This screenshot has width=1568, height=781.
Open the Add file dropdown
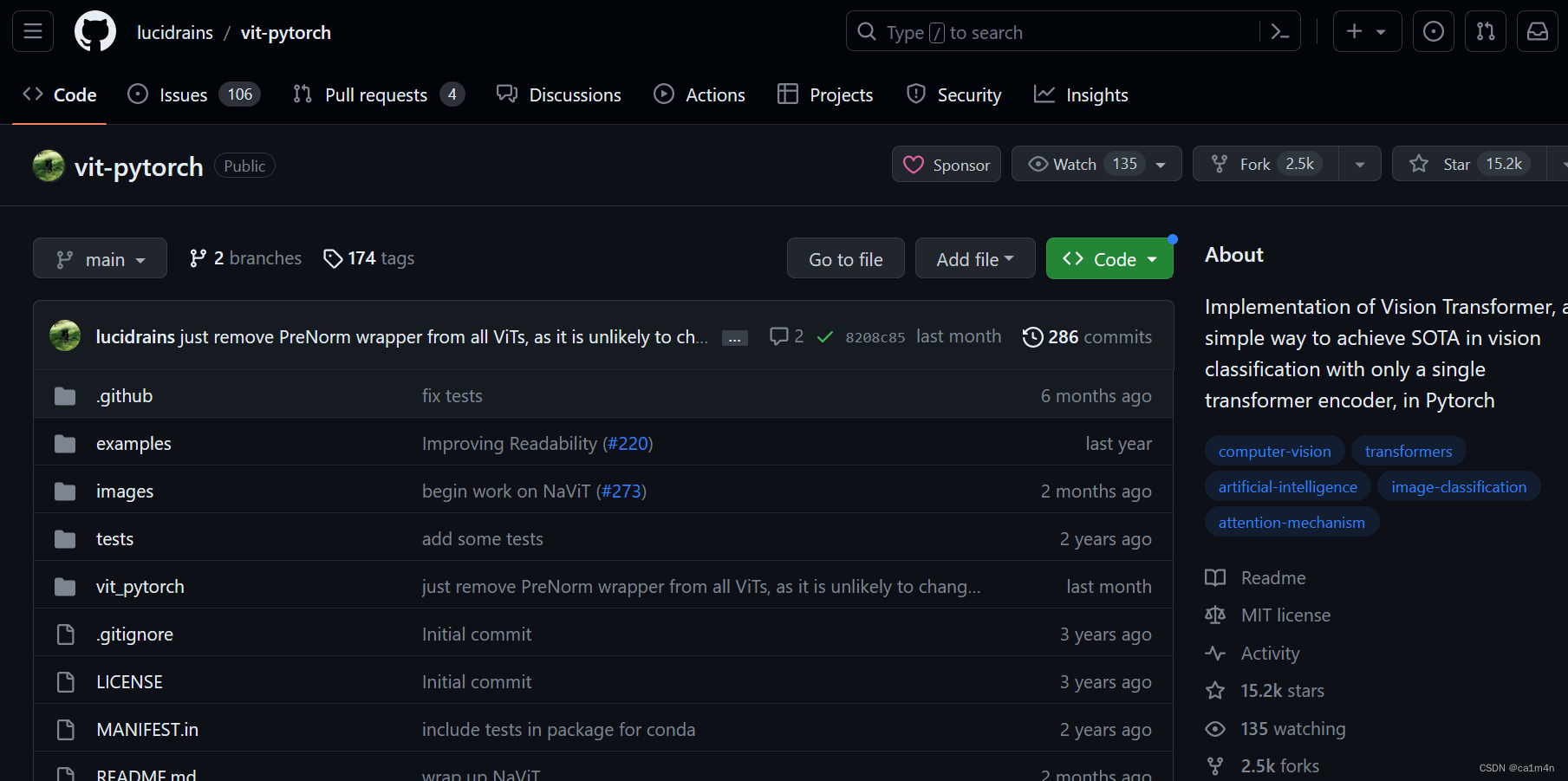click(x=975, y=258)
